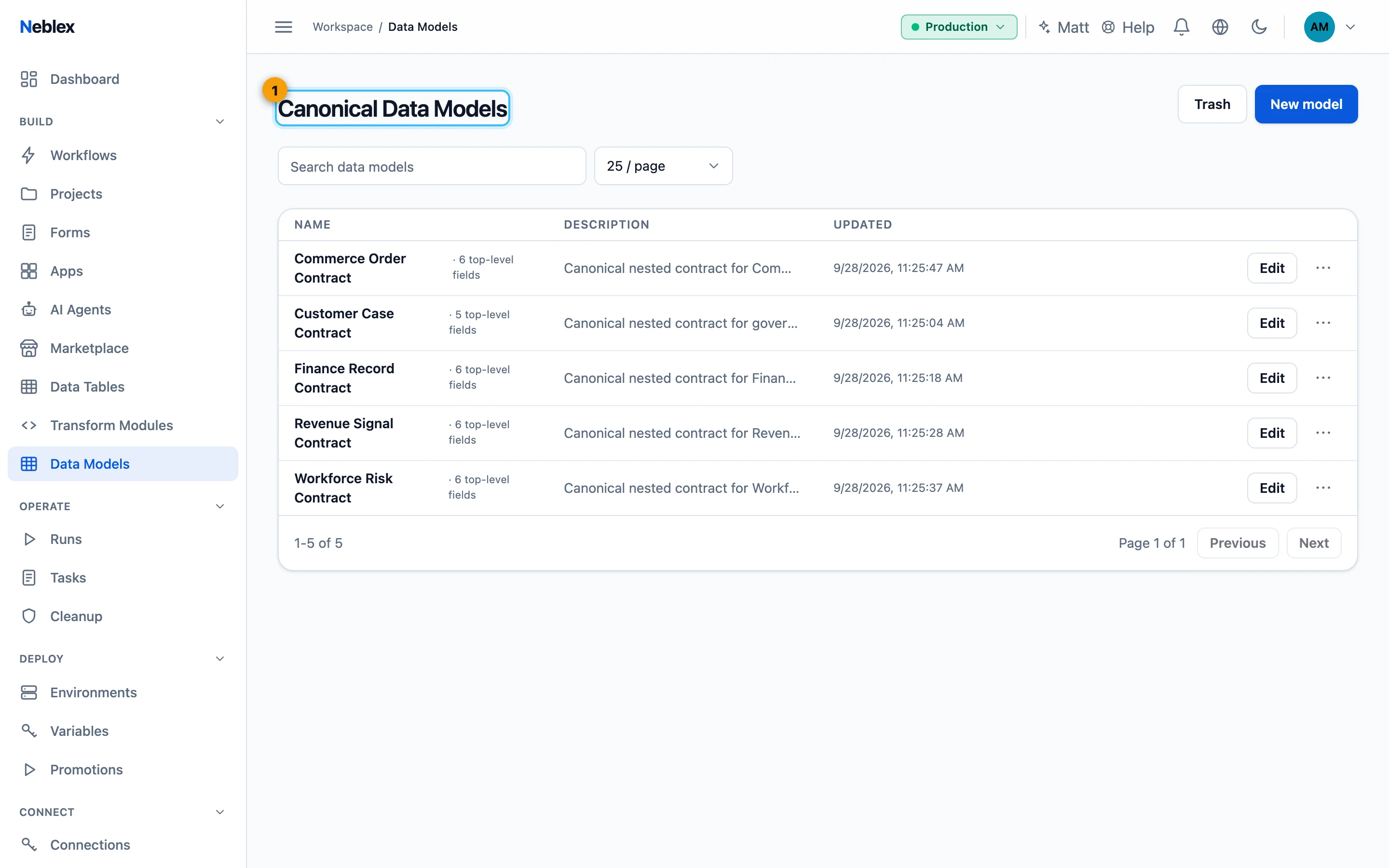This screenshot has width=1389, height=868.
Task: Click the AM user avatar
Action: (1319, 27)
